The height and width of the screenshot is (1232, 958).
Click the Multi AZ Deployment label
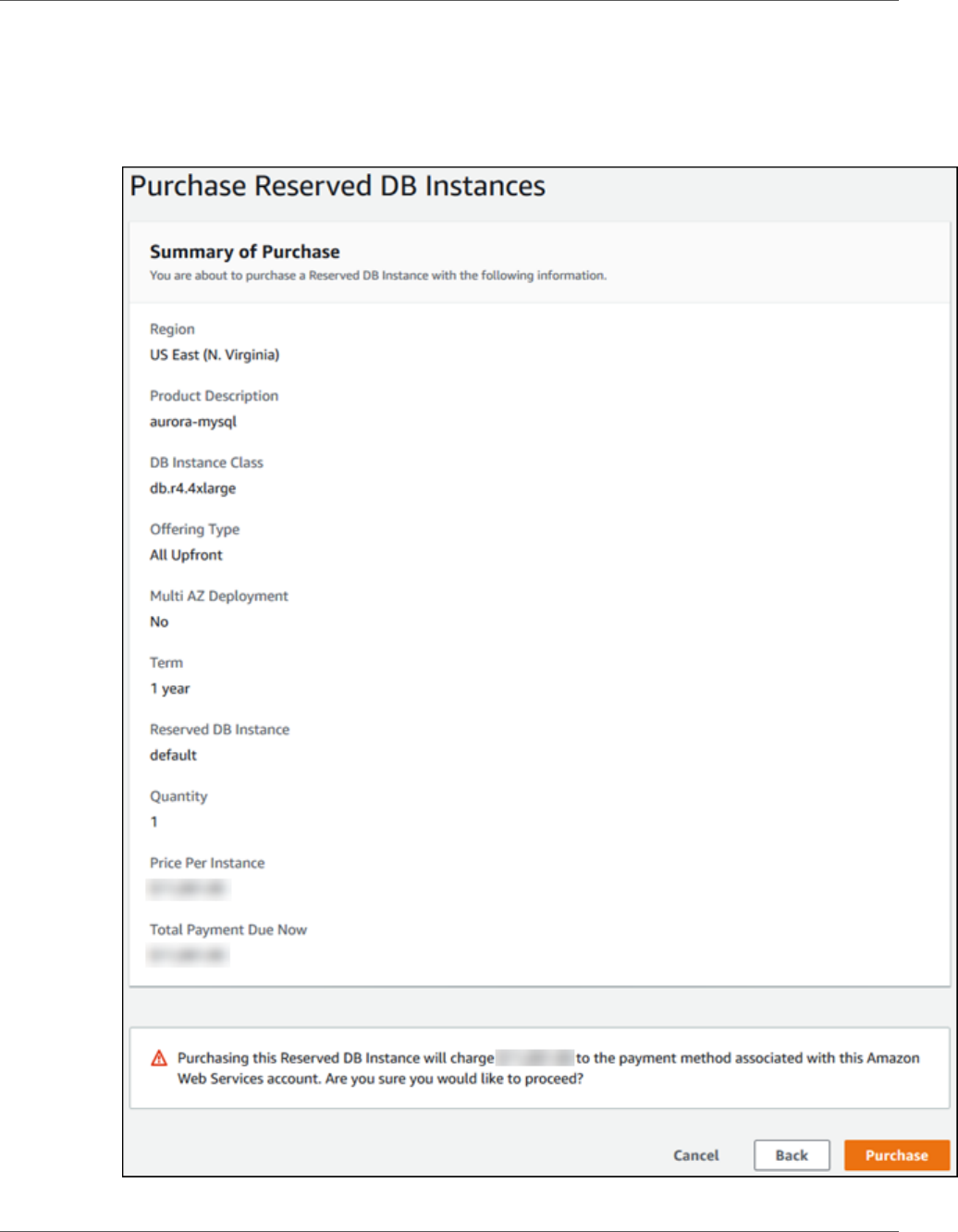coord(219,597)
